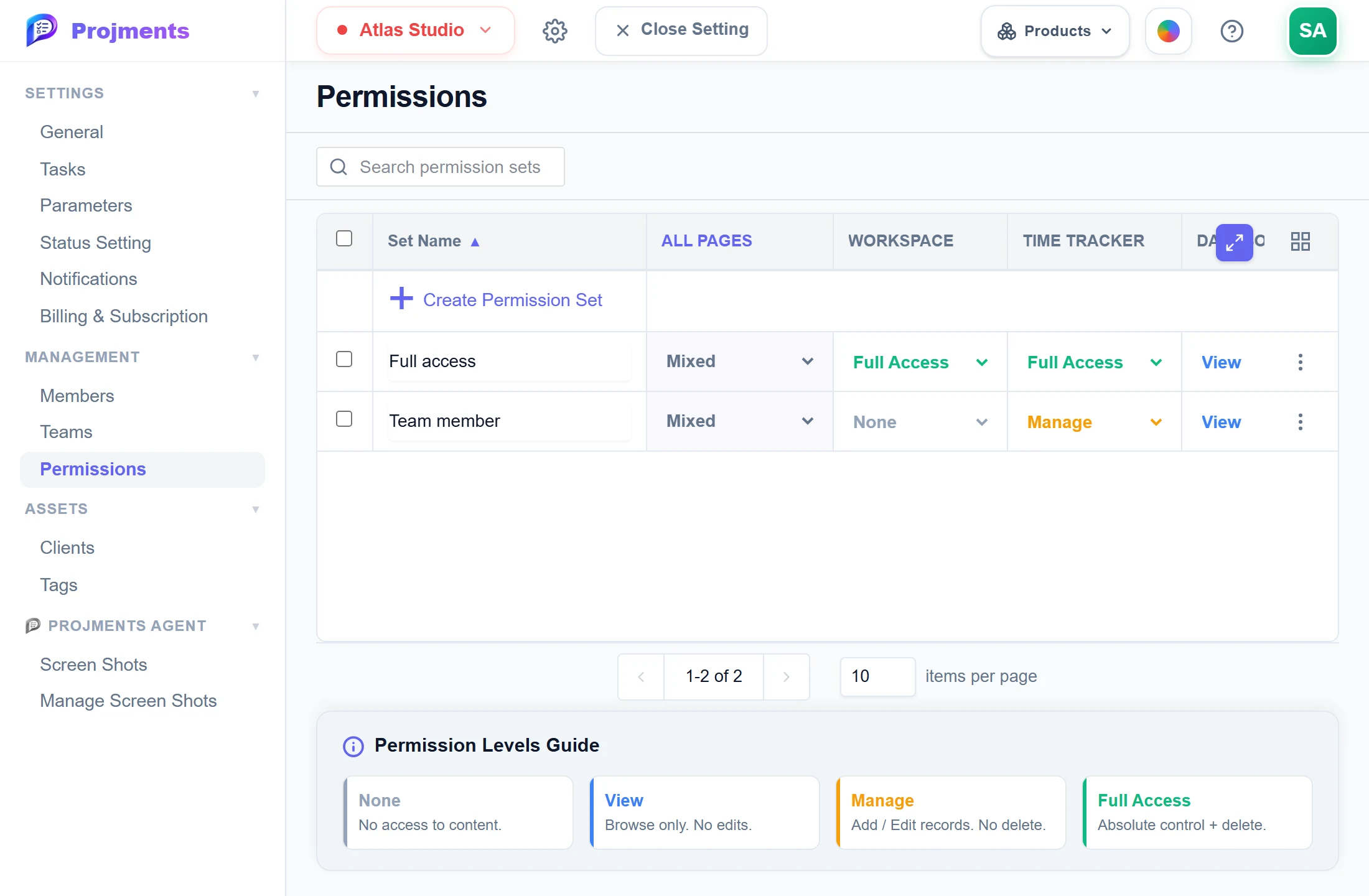Go to the previous page arrow
Screen dimensions: 1369x896
click(641, 676)
